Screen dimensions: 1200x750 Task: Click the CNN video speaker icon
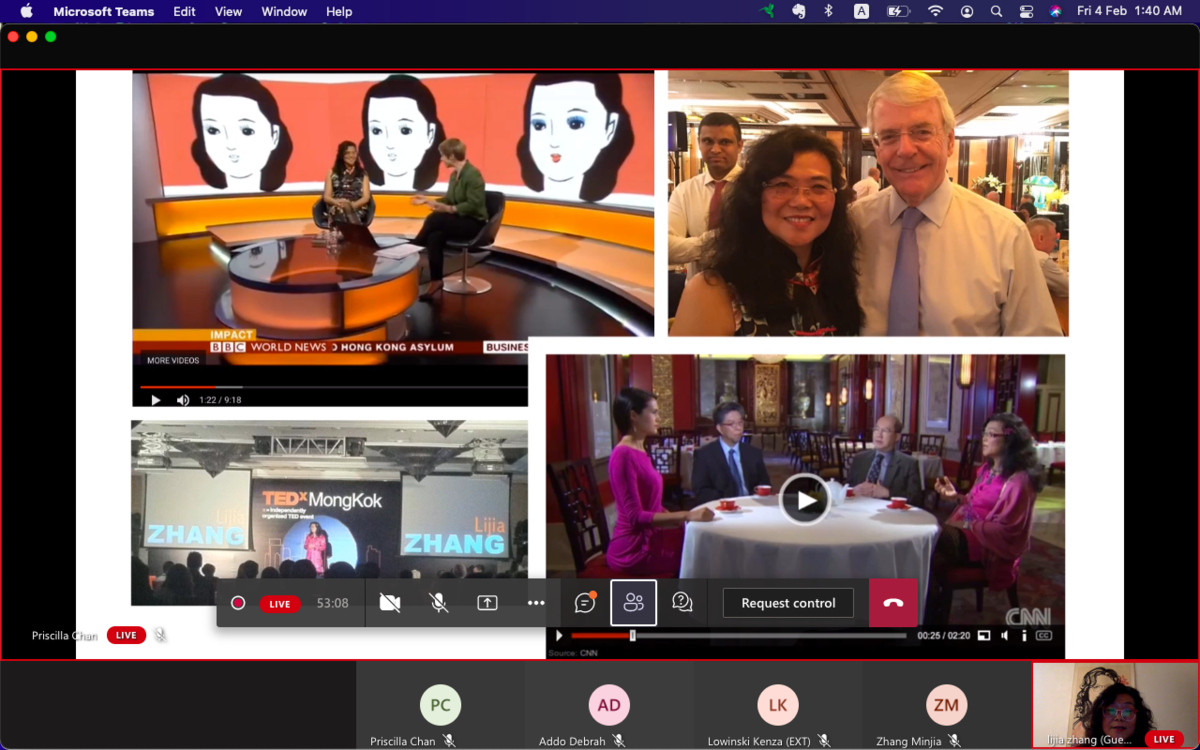click(x=1005, y=635)
